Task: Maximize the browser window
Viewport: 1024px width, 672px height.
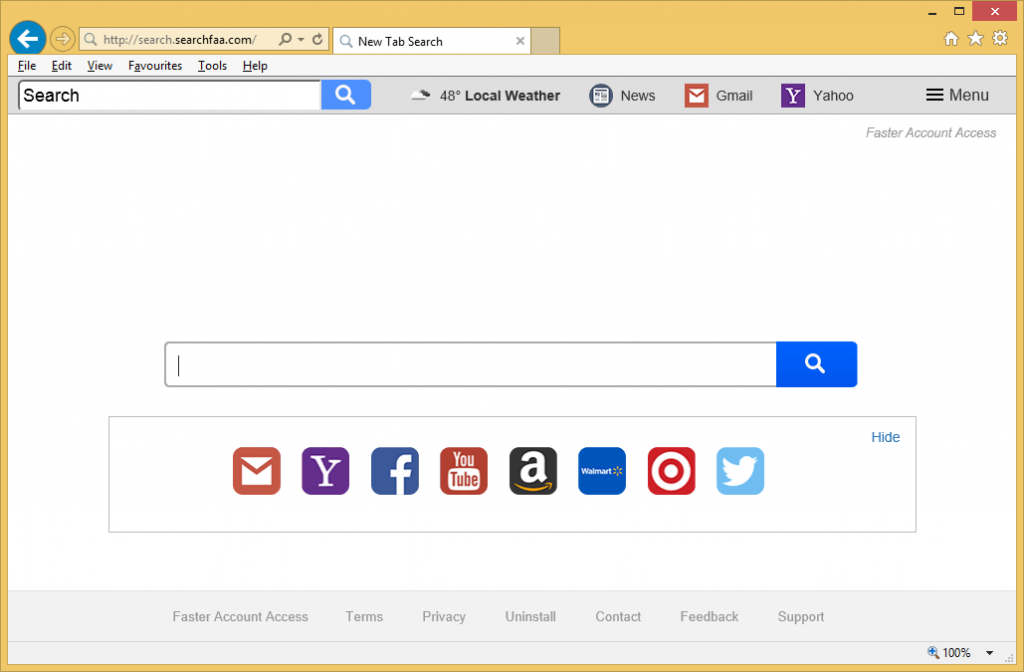Action: click(x=959, y=11)
